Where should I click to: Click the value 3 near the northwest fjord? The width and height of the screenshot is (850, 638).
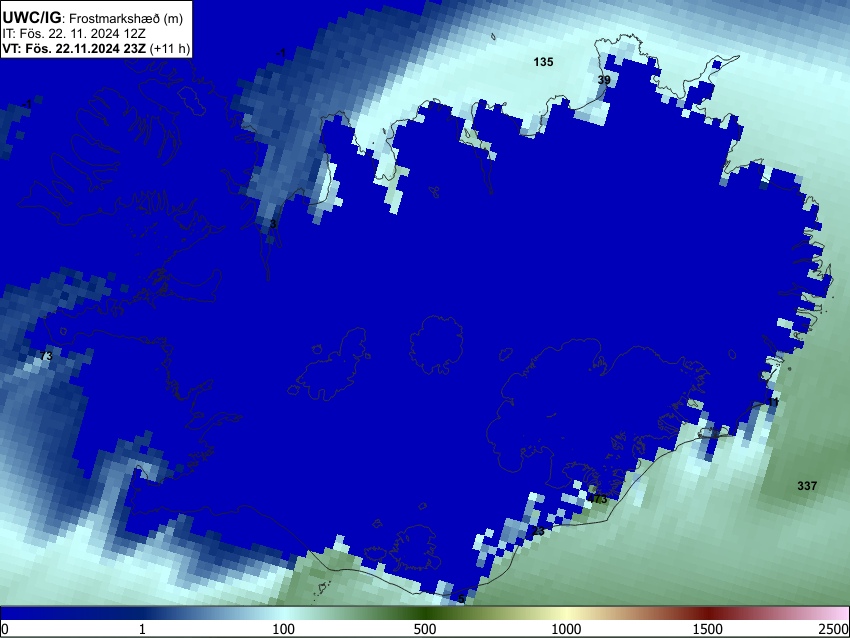[273, 224]
